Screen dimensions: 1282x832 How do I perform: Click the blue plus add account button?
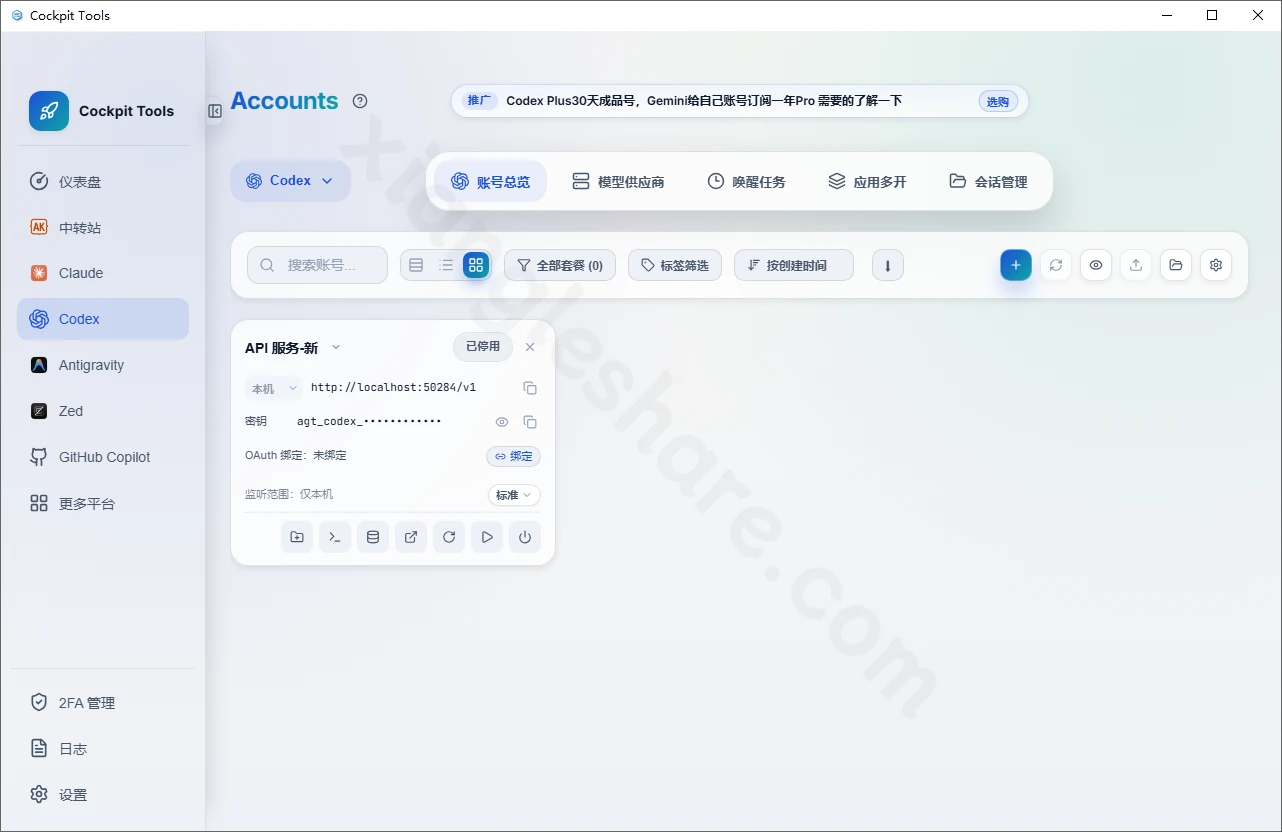pos(1016,265)
